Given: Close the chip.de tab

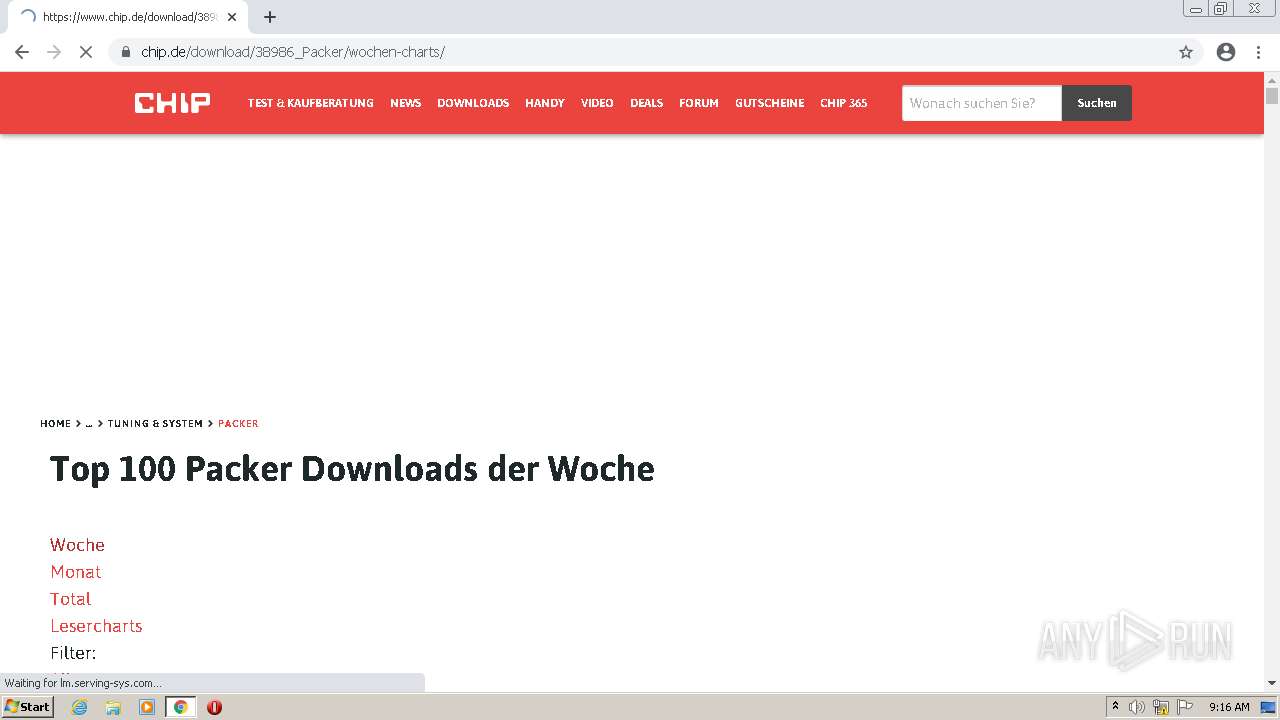Looking at the screenshot, I should click(x=232, y=17).
